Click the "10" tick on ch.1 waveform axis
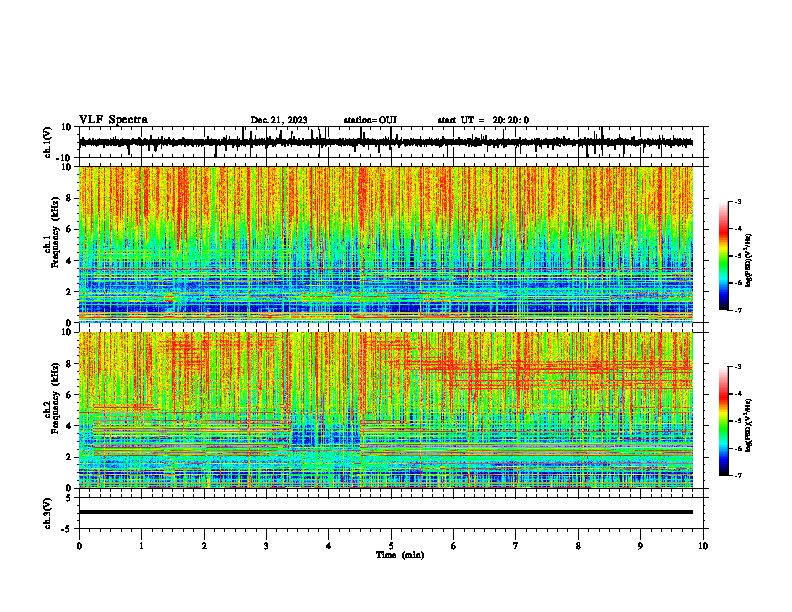792x612 pixels. point(67,127)
